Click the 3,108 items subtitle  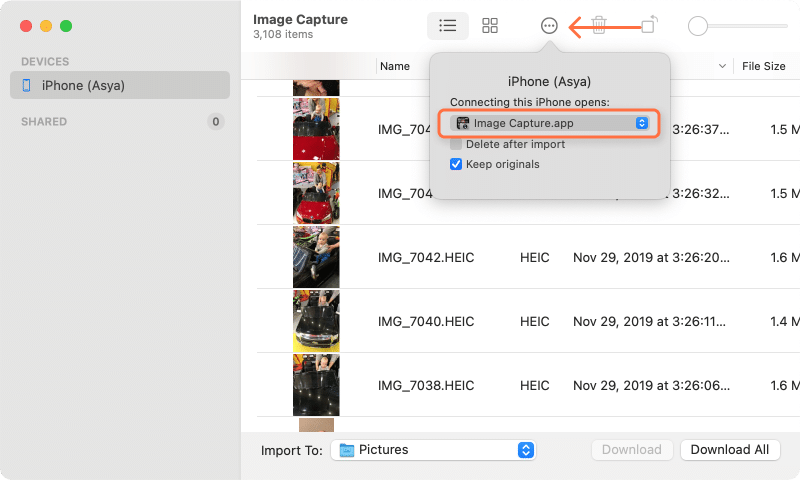tap(283, 34)
